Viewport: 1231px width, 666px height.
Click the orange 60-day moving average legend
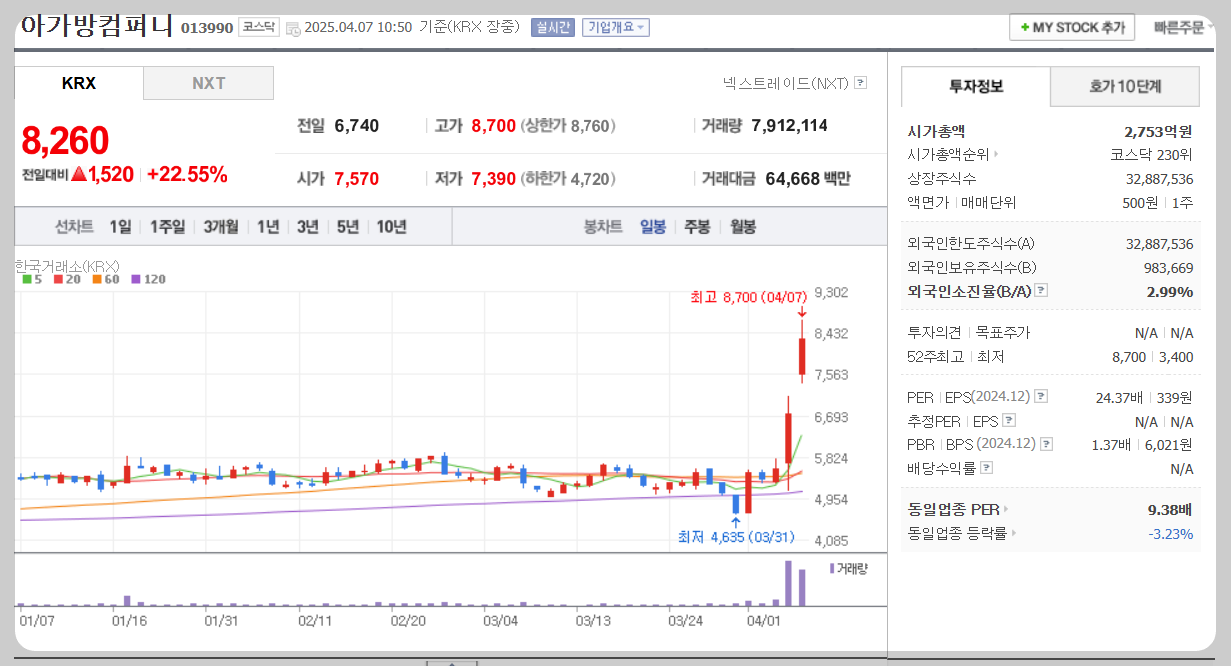[x=106, y=279]
